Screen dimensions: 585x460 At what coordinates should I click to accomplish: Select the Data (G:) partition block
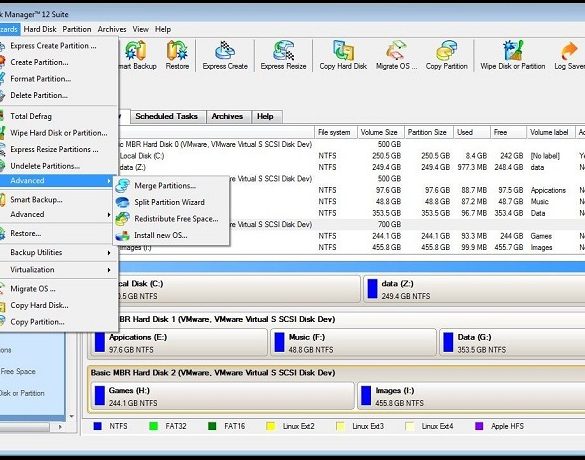(512, 342)
